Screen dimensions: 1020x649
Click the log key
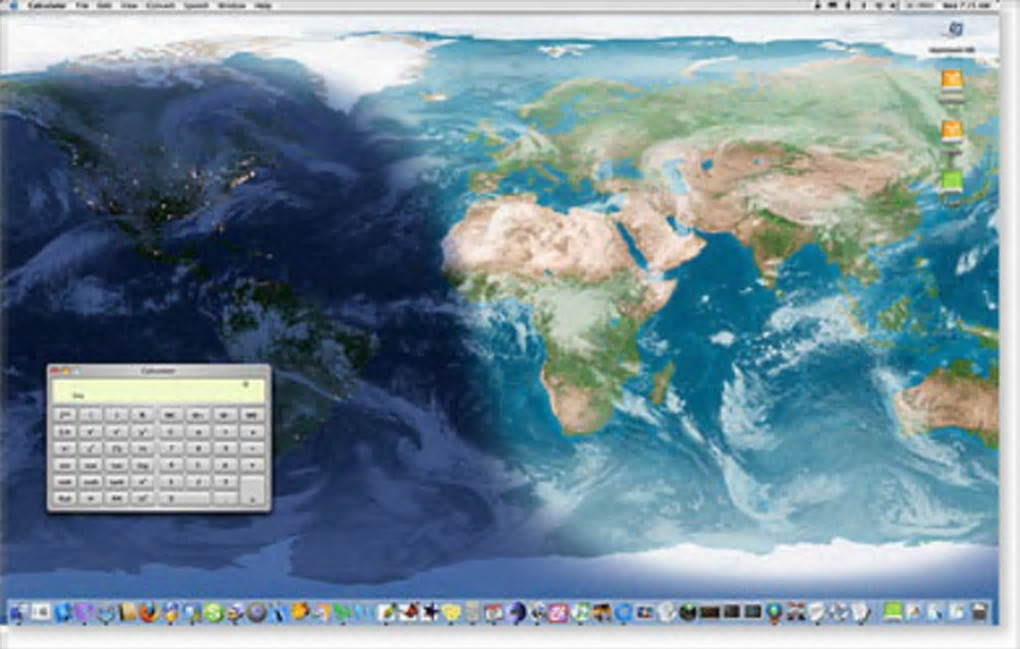point(141,465)
